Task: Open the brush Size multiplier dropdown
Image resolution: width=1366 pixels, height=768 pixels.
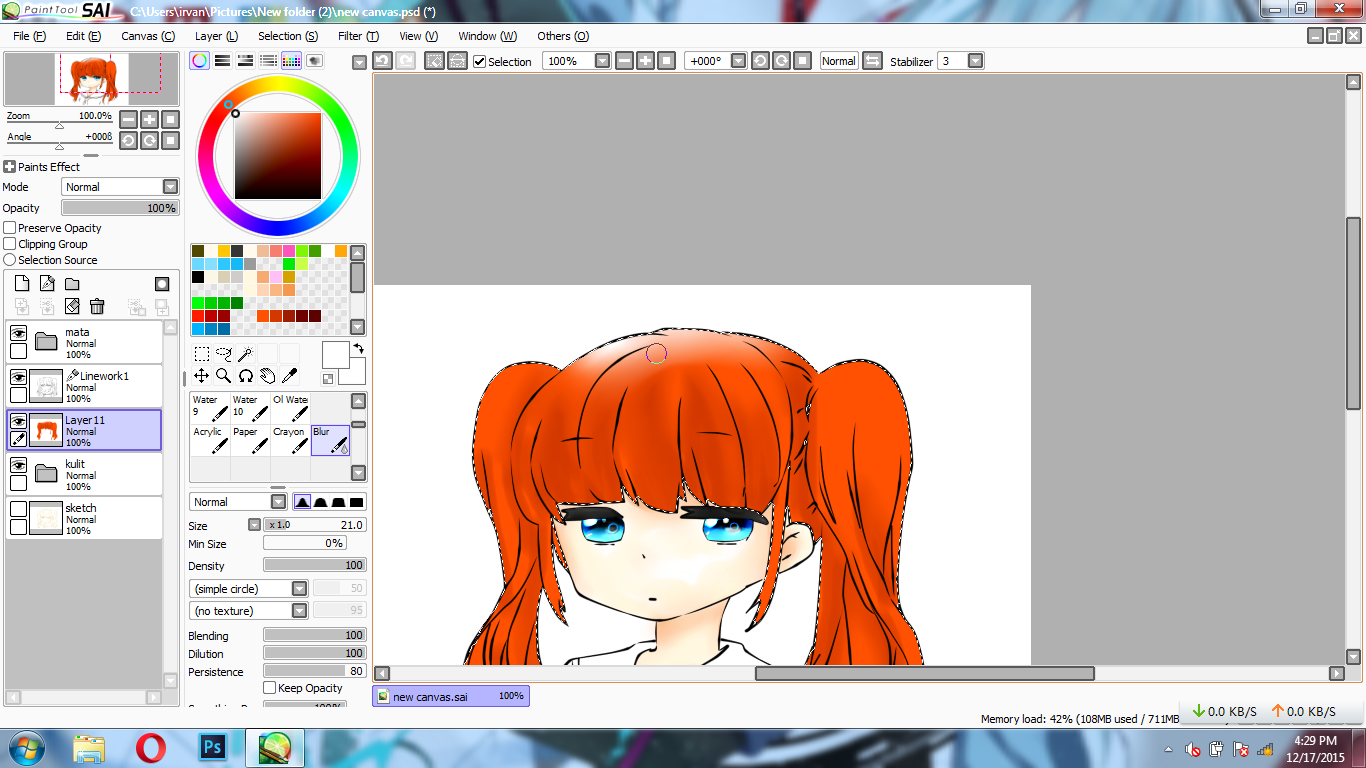Action: [254, 525]
